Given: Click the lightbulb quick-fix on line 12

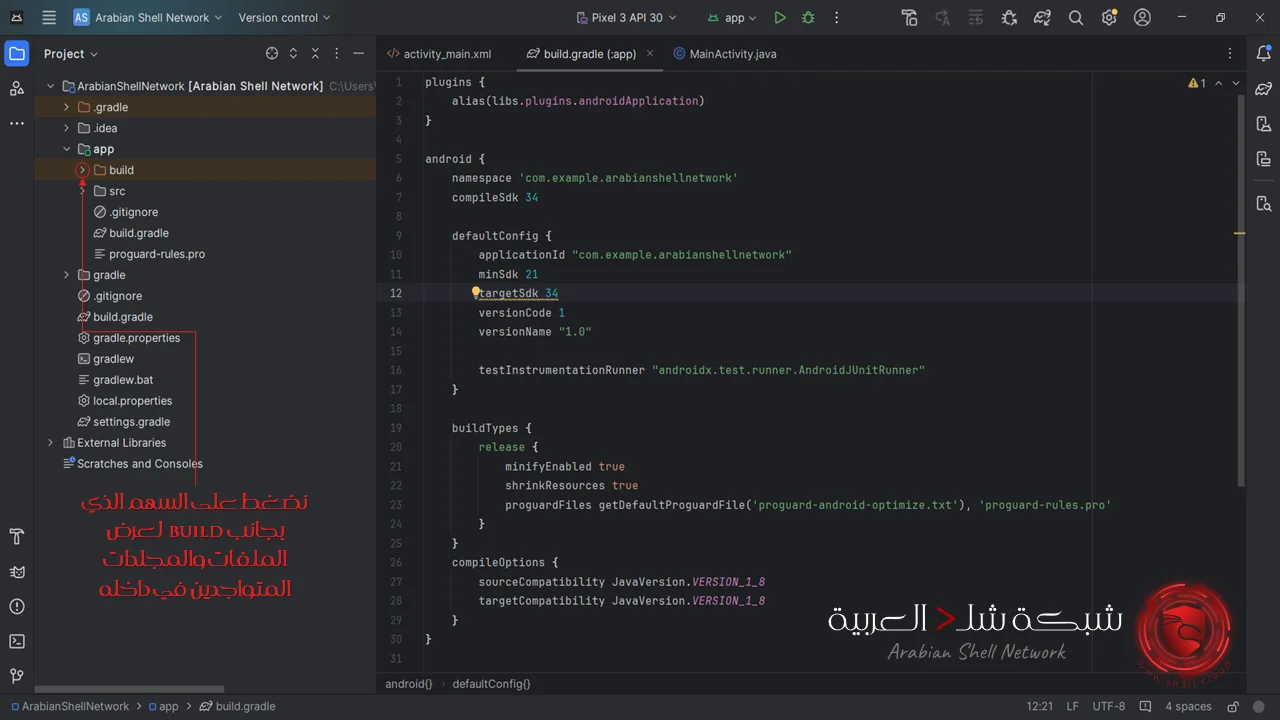Looking at the screenshot, I should (476, 293).
